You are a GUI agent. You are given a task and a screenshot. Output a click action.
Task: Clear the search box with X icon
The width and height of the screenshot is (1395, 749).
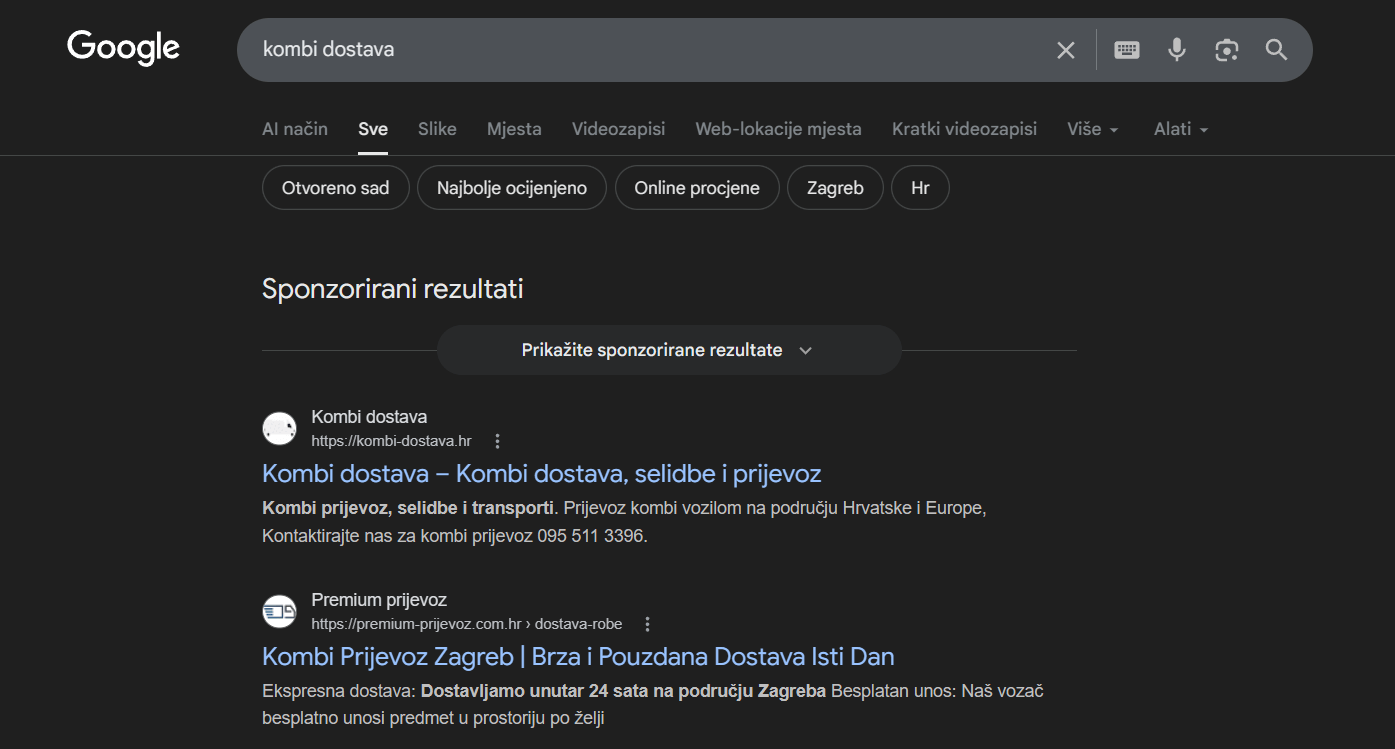coord(1066,50)
